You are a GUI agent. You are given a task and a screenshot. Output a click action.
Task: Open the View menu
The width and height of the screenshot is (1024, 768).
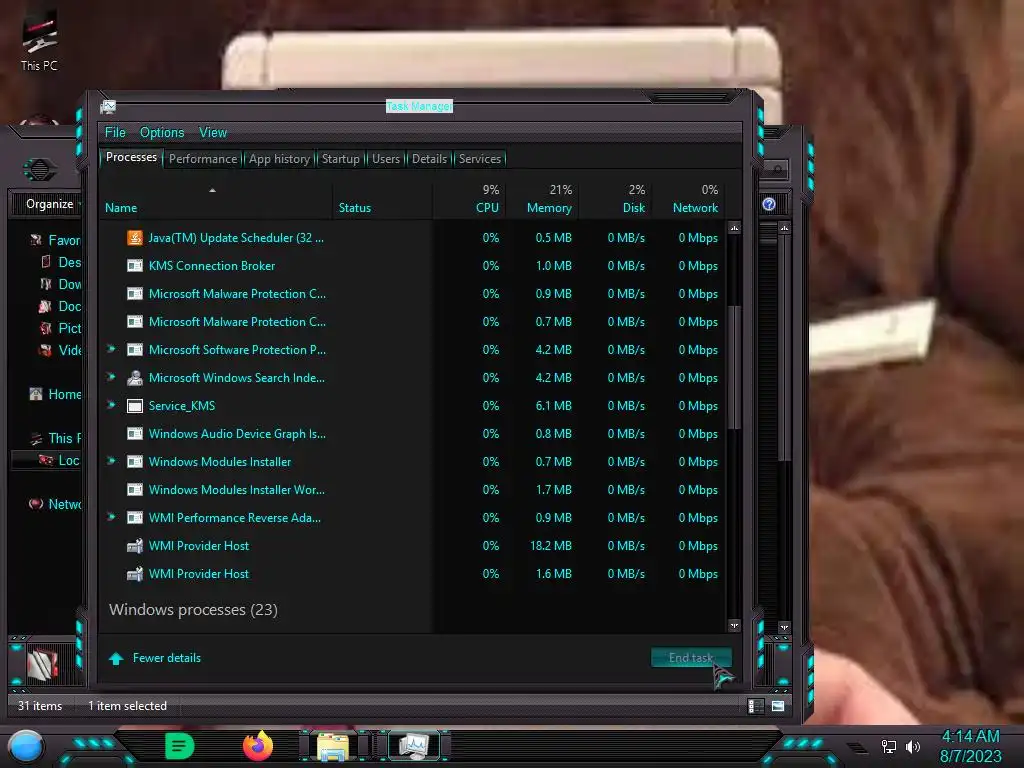(213, 133)
